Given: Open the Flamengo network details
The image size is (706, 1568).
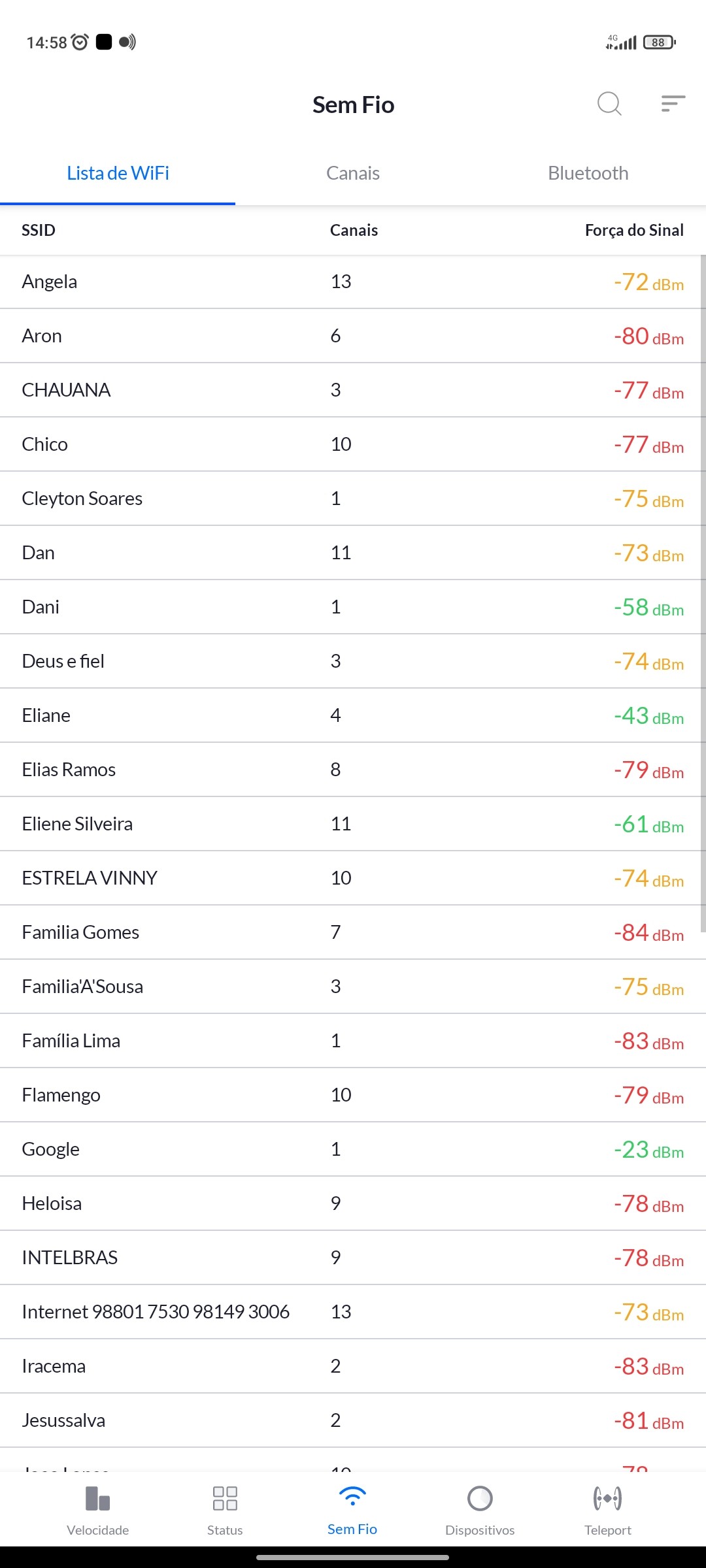Looking at the screenshot, I should pyautogui.click(x=353, y=1095).
